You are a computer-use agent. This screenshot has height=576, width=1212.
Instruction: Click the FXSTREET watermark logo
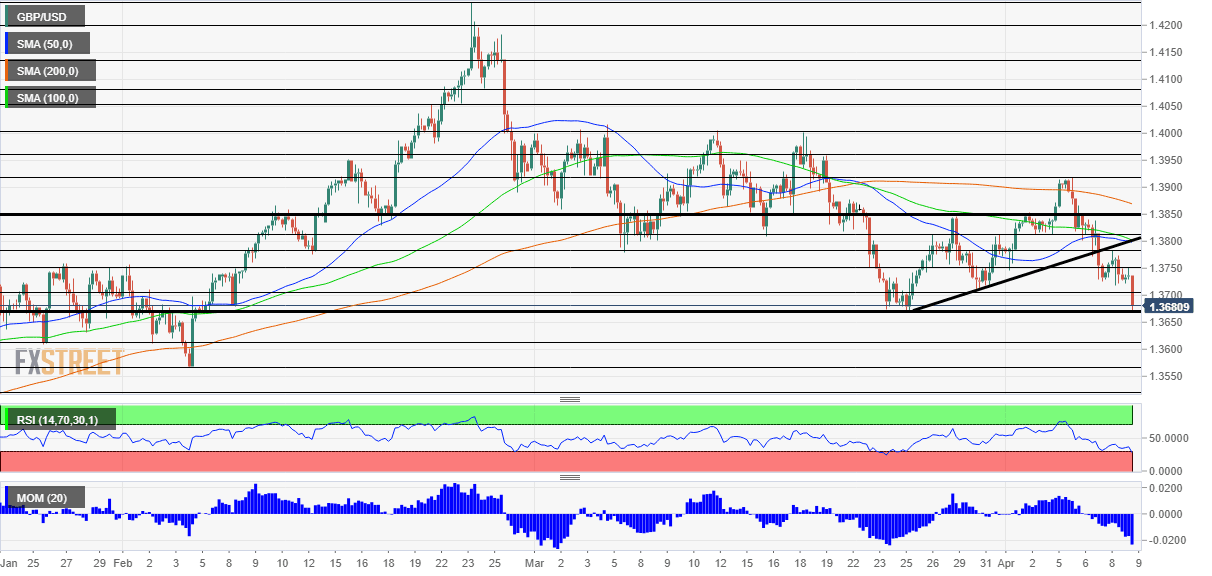(69, 361)
